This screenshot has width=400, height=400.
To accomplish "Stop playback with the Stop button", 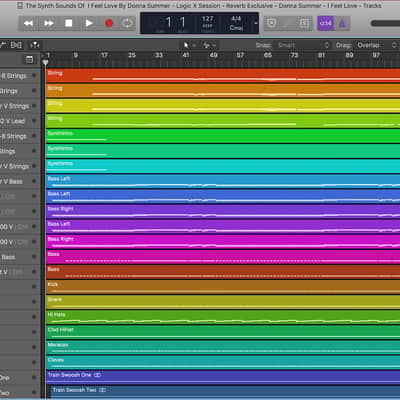I will [69, 23].
